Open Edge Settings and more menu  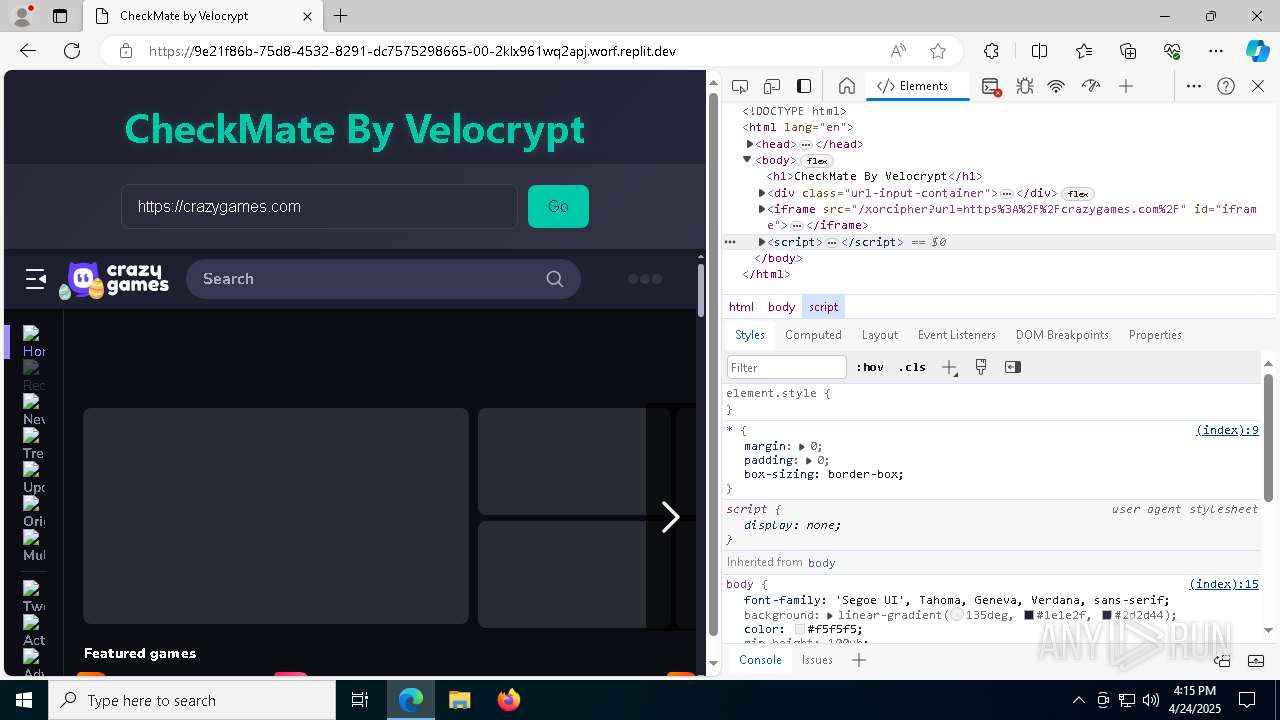[1216, 51]
